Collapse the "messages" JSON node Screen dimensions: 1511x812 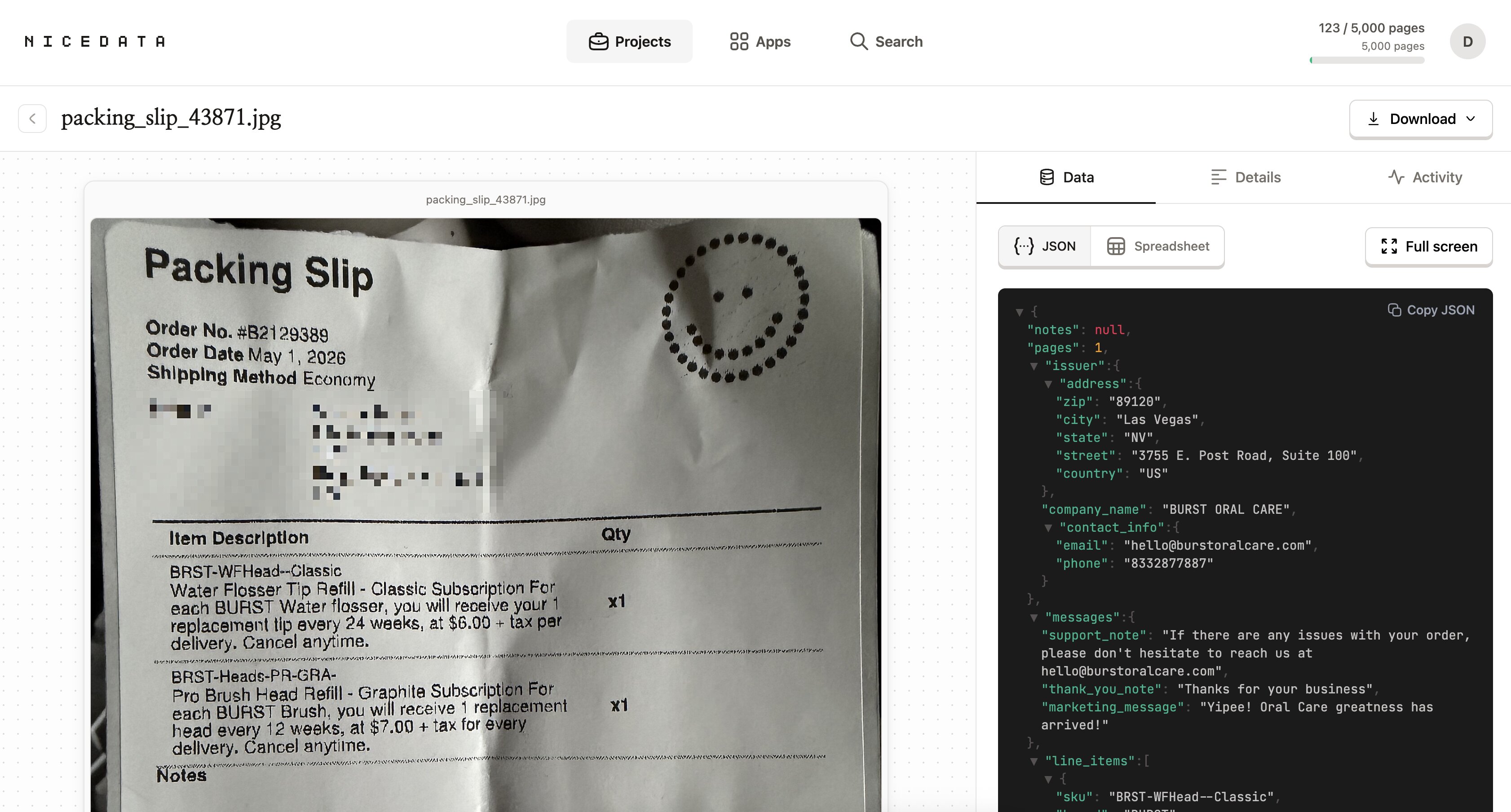(1034, 618)
